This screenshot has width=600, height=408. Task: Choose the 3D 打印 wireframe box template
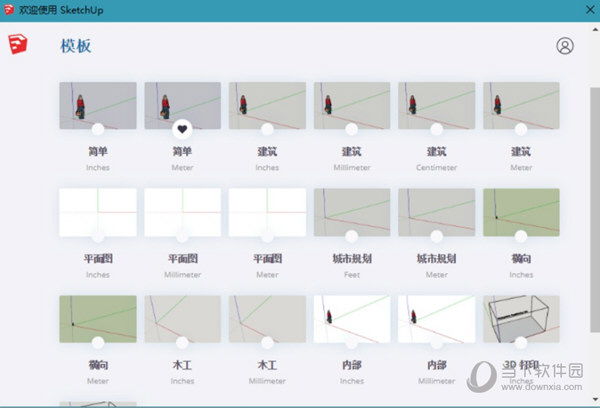[520, 318]
